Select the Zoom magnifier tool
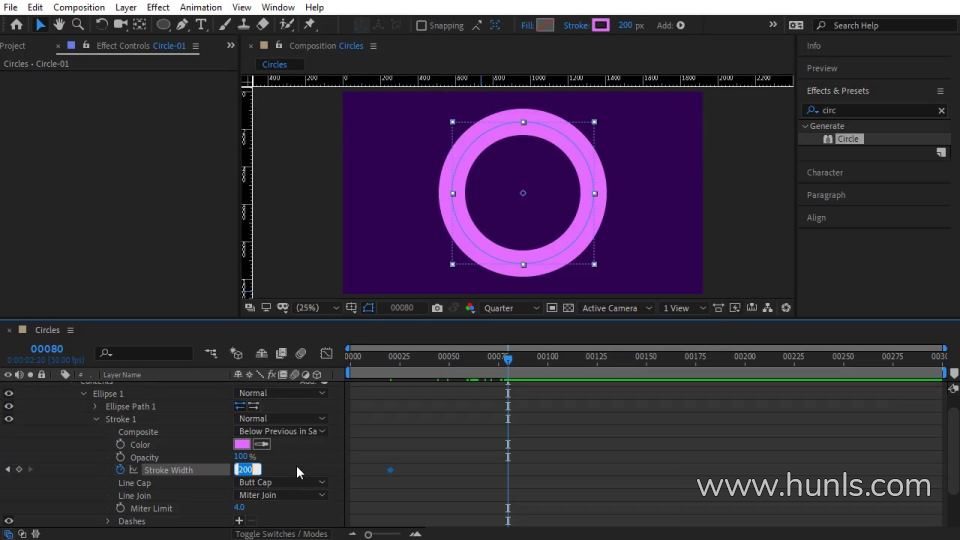The width and height of the screenshot is (960, 540). pyautogui.click(x=78, y=24)
